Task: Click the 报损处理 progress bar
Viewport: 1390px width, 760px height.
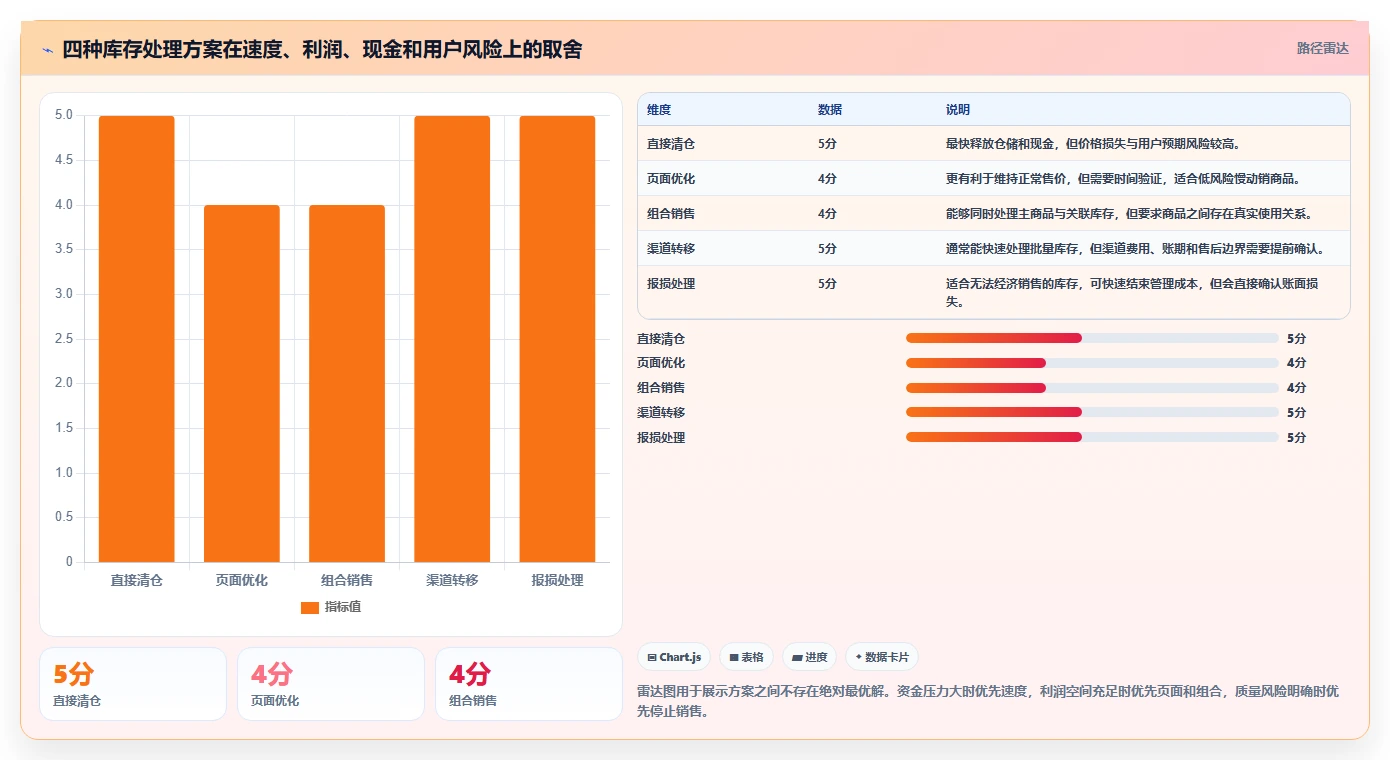Action: [1092, 437]
